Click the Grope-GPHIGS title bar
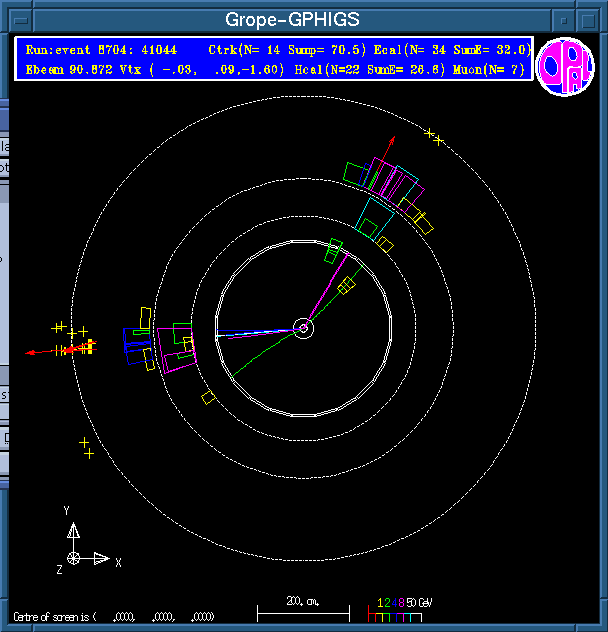Image resolution: width=608 pixels, height=632 pixels. (291, 20)
